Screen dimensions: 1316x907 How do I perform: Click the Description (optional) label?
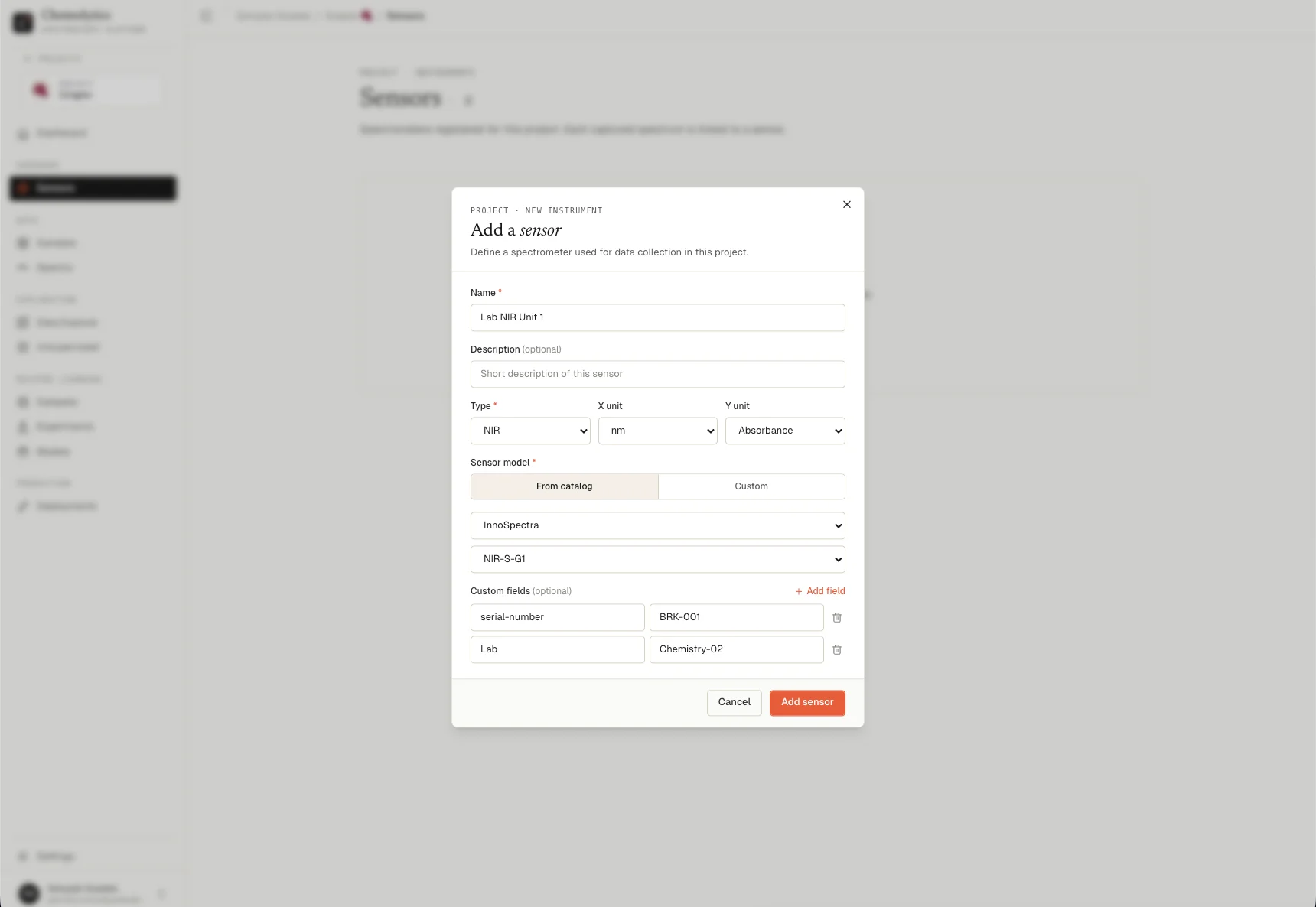point(516,349)
